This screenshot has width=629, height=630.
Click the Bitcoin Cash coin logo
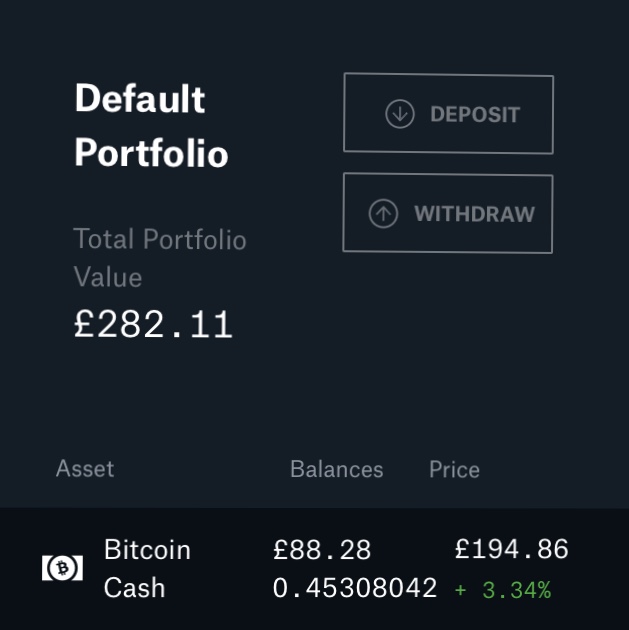click(x=62, y=568)
